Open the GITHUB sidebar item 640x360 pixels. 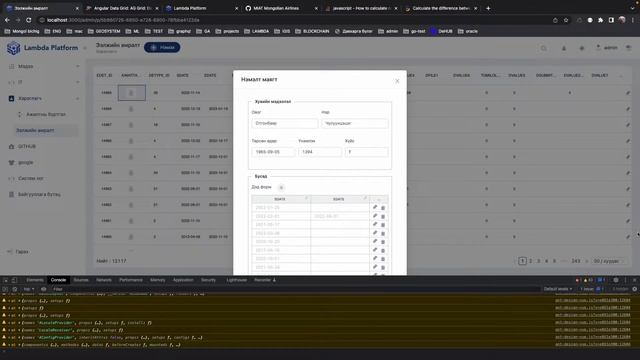click(27, 146)
